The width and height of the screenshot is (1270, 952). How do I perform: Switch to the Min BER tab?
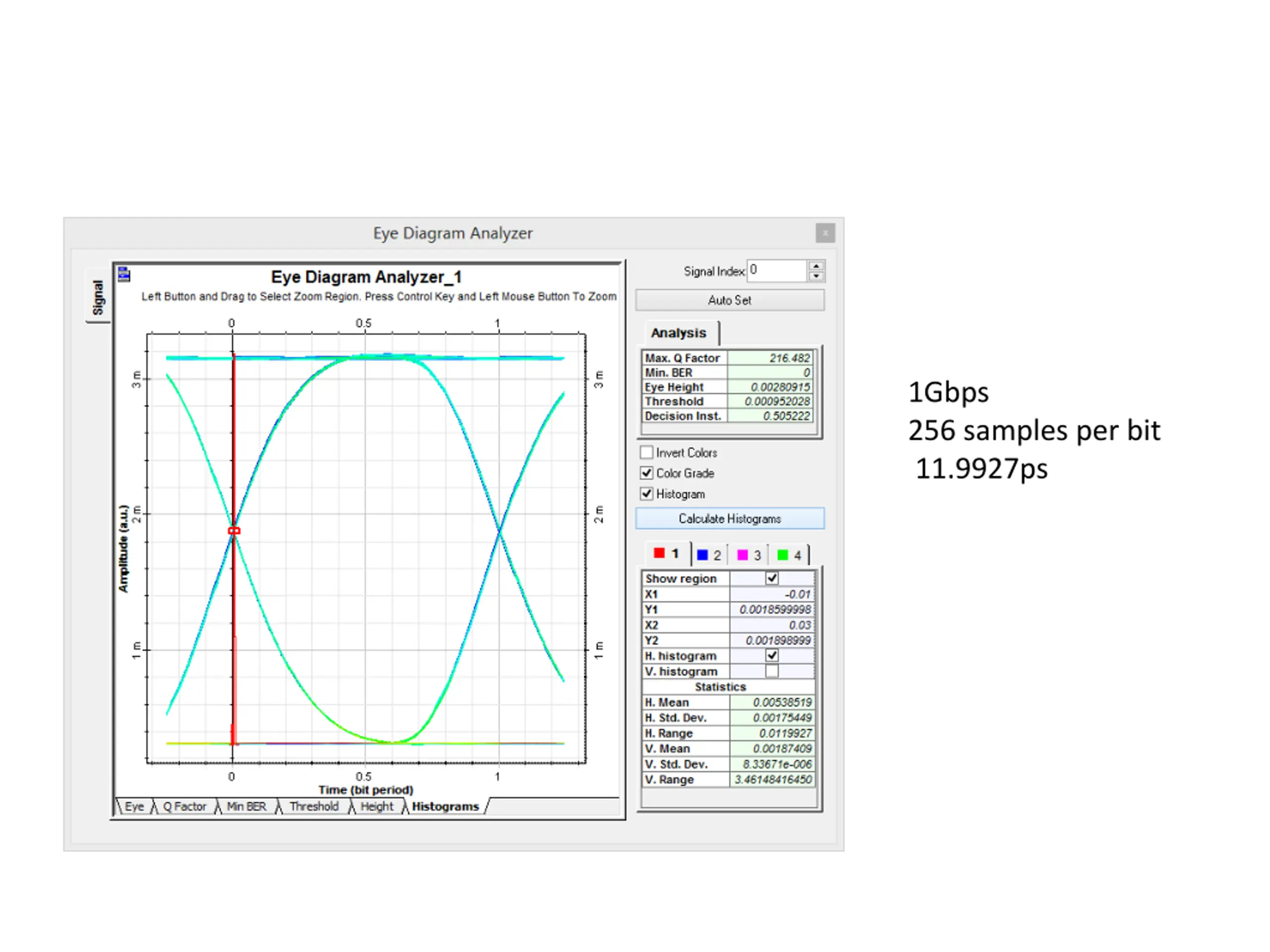pos(246,806)
